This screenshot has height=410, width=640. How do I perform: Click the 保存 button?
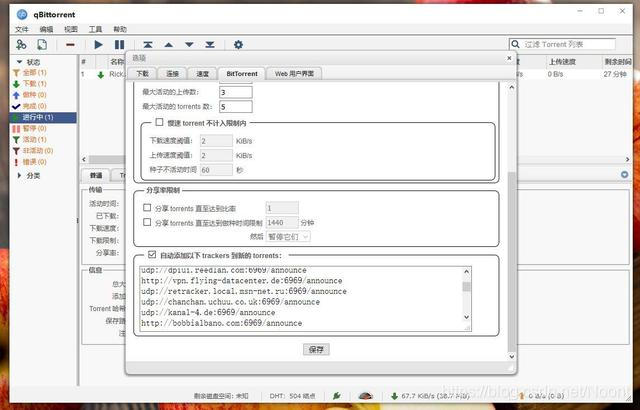316,350
